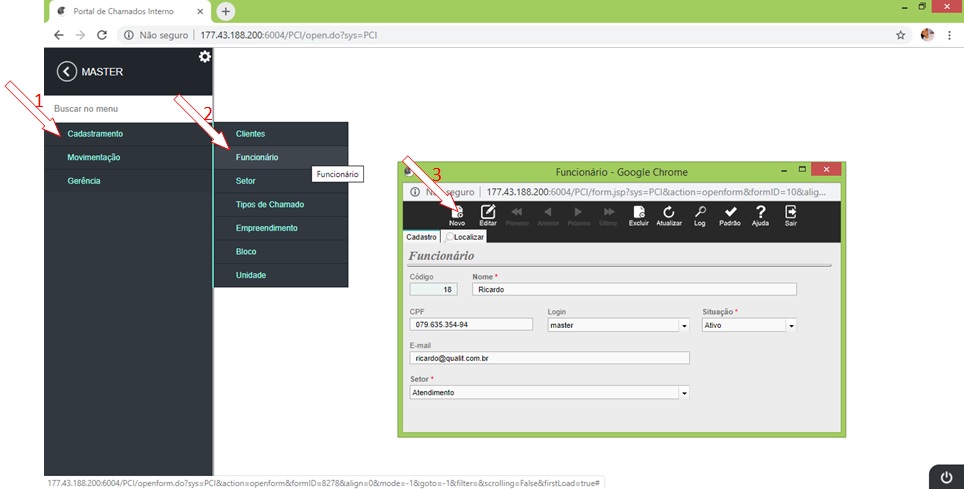Viewport: 964px width, 489px height.
Task: Select Clientes submenu item
Action: [281, 133]
